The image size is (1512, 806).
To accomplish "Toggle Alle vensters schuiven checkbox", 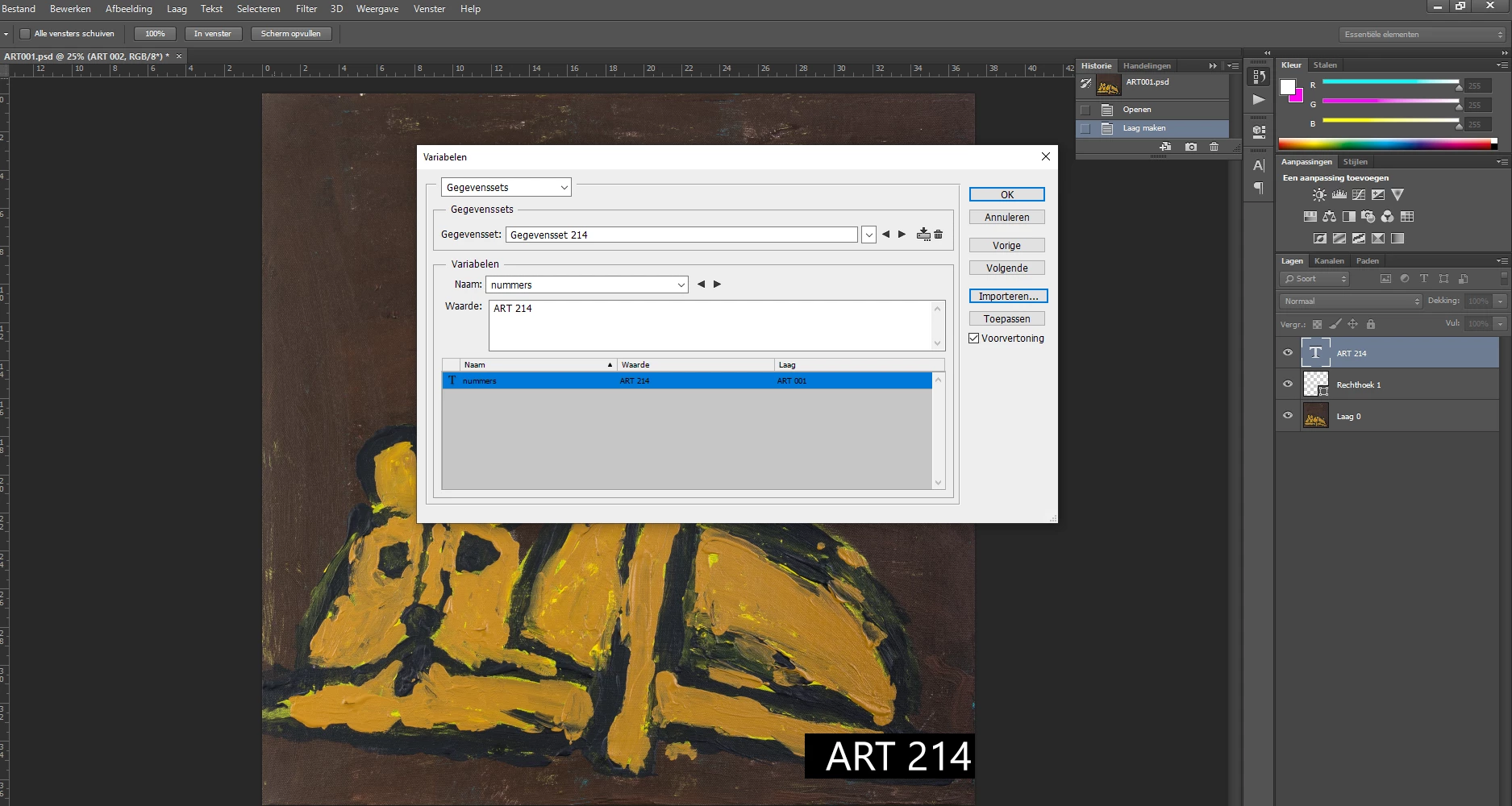I will (25, 34).
